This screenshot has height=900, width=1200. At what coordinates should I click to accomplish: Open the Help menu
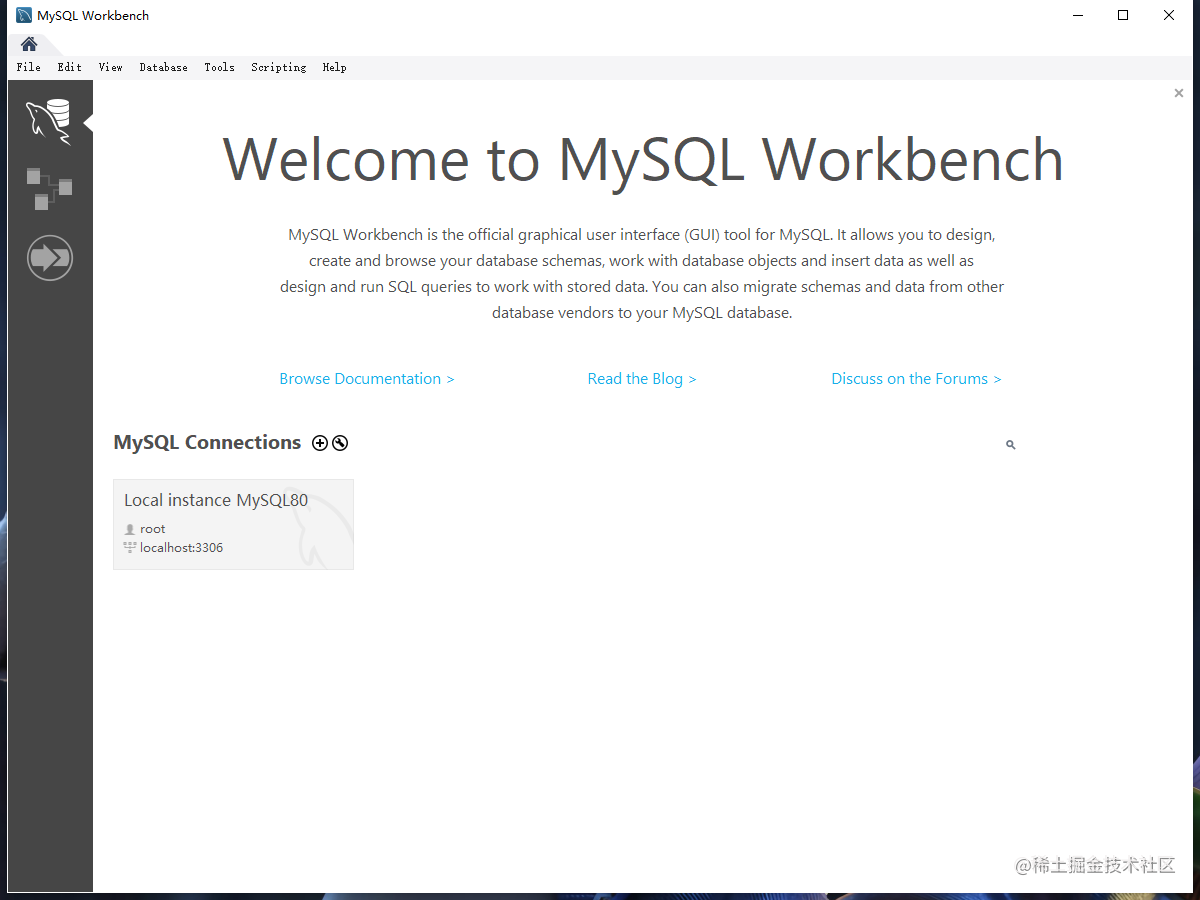tap(335, 67)
